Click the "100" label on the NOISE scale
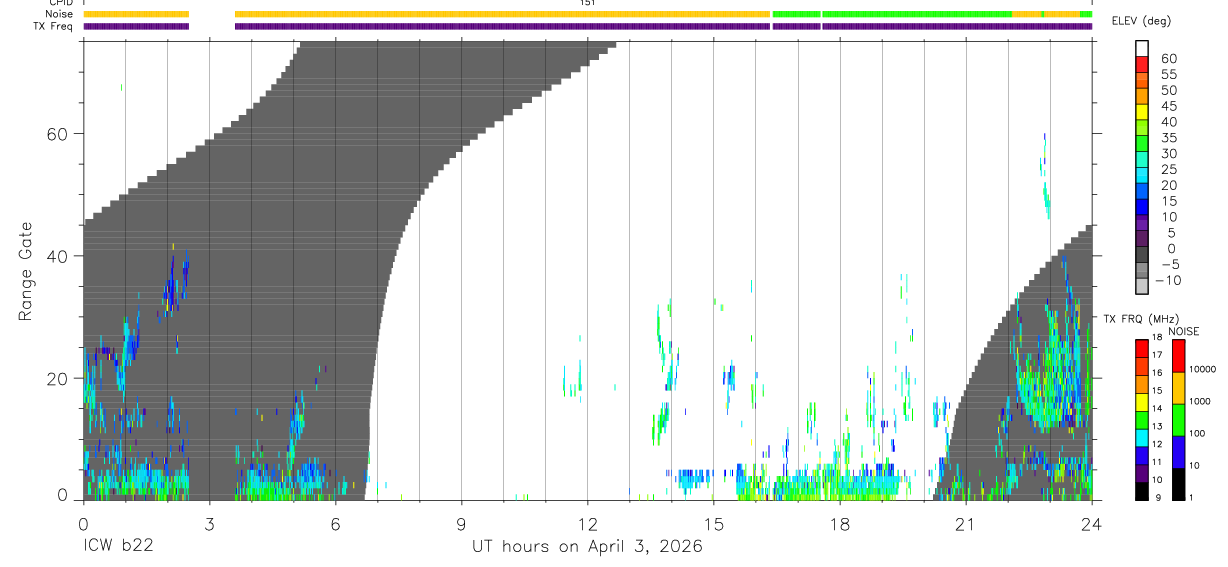This screenshot has height=567, width=1228. point(1198,434)
